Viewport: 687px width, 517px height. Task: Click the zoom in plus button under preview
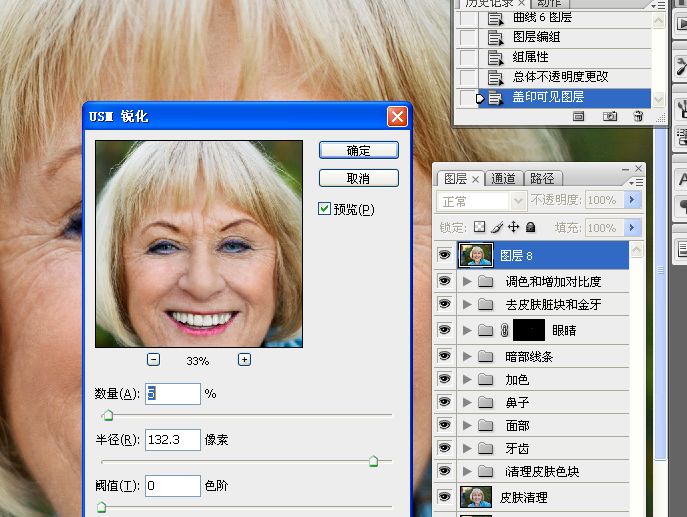click(244, 360)
